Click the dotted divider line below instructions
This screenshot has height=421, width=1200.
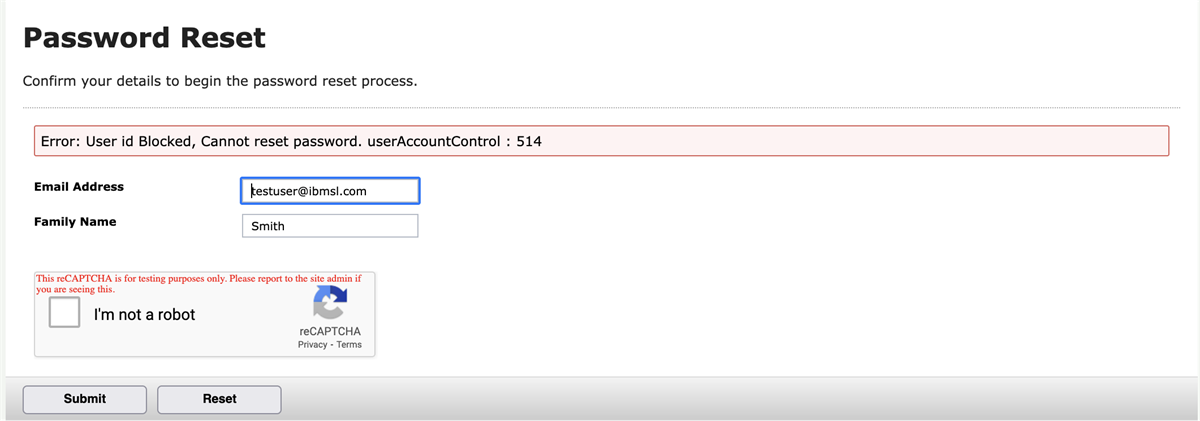600,107
